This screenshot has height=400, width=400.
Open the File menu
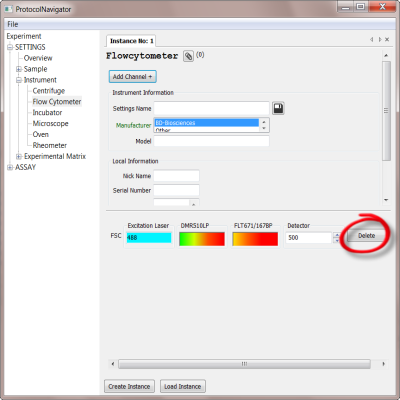[13, 24]
